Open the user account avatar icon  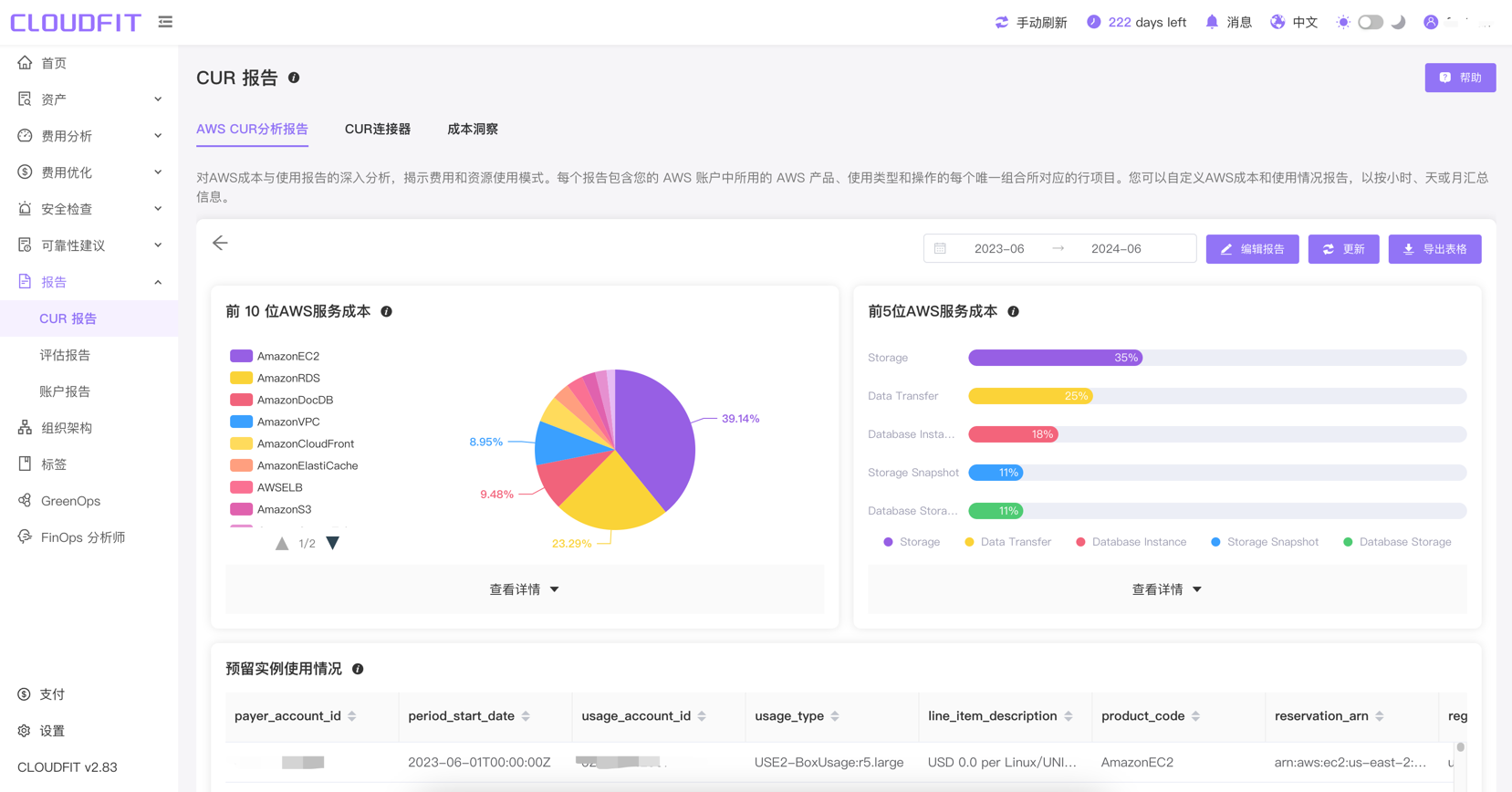pyautogui.click(x=1431, y=22)
